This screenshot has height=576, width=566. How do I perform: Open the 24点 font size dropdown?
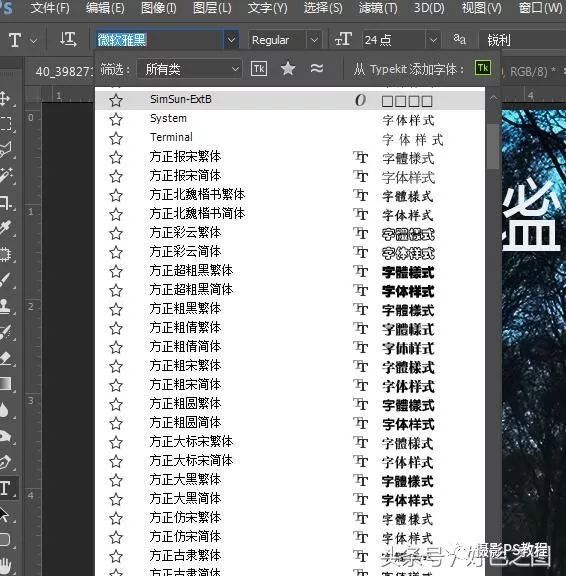(433, 40)
